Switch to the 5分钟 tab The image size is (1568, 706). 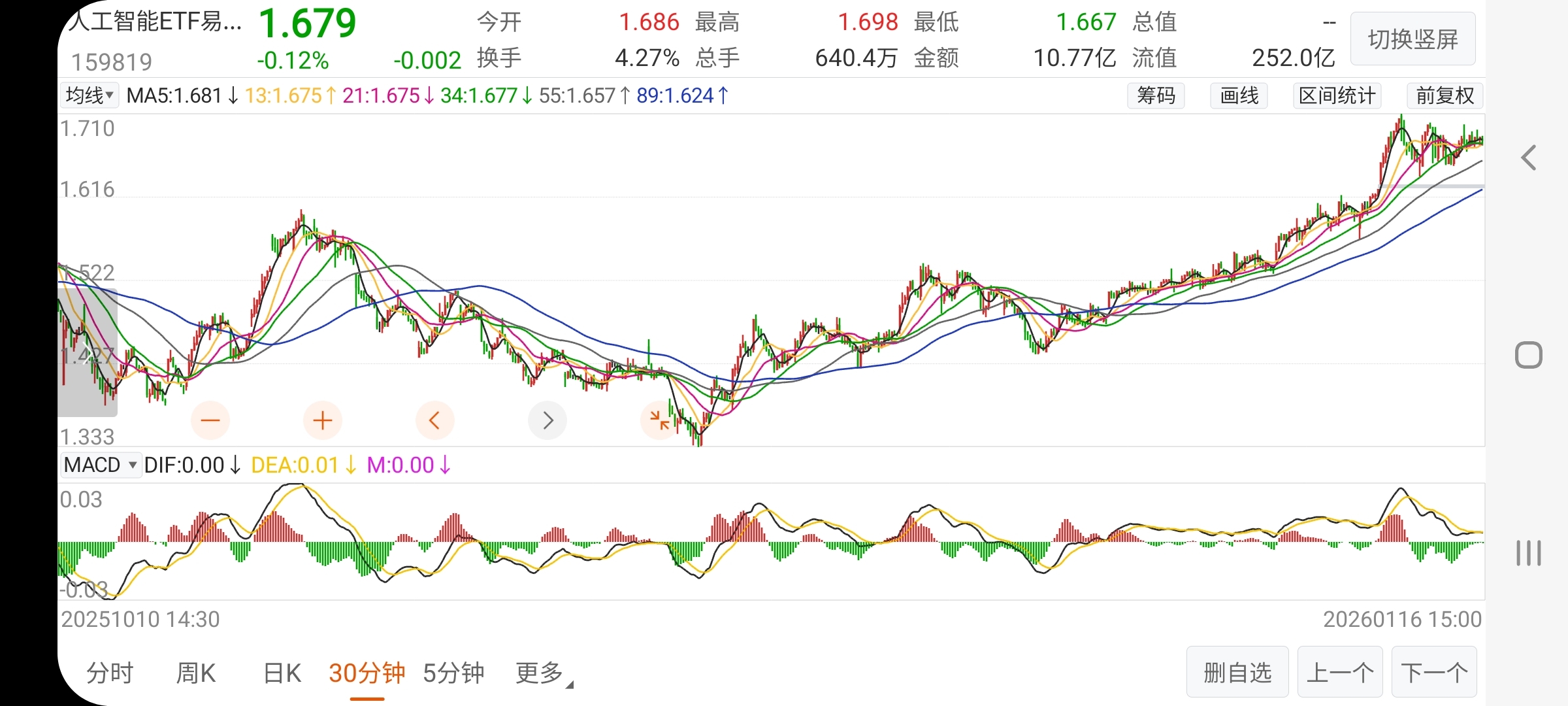(x=453, y=673)
